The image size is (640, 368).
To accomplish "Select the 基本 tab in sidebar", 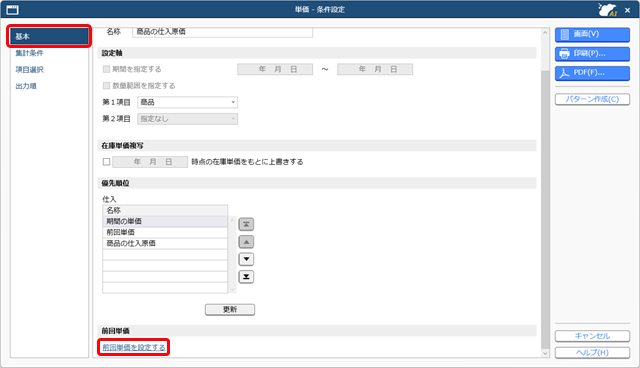I will pos(49,36).
